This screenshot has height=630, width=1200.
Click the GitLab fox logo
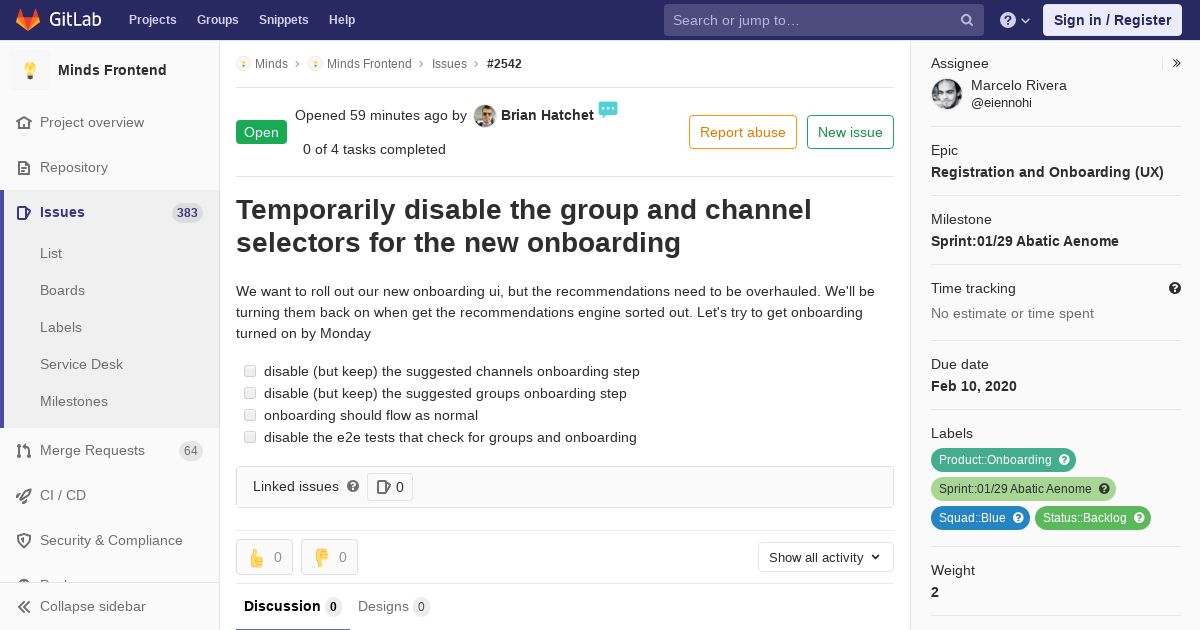(x=28, y=20)
